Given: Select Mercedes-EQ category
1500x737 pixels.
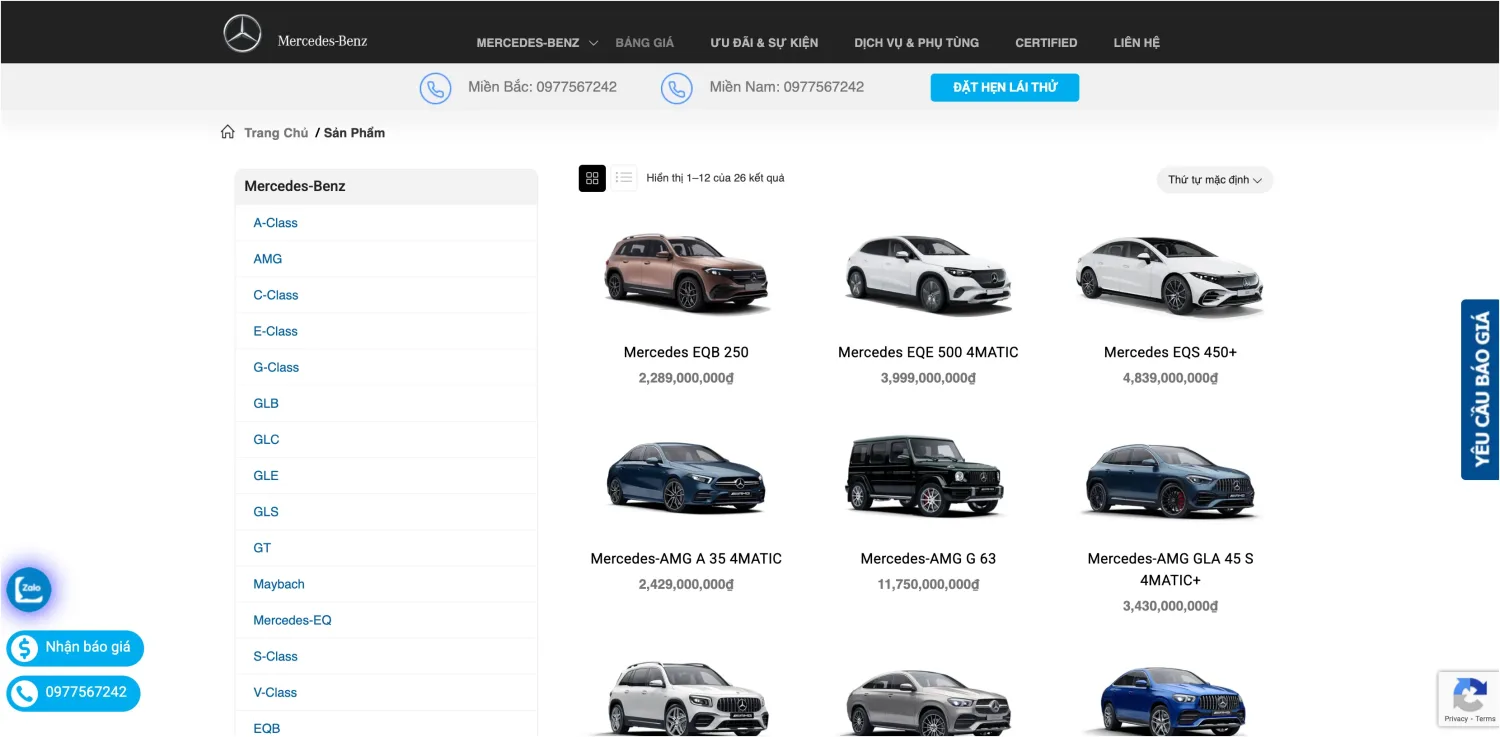Looking at the screenshot, I should click(292, 620).
